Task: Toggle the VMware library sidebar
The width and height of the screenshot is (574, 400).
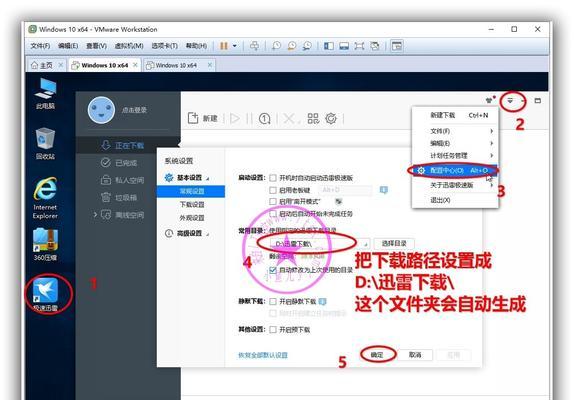Action: tap(329, 46)
